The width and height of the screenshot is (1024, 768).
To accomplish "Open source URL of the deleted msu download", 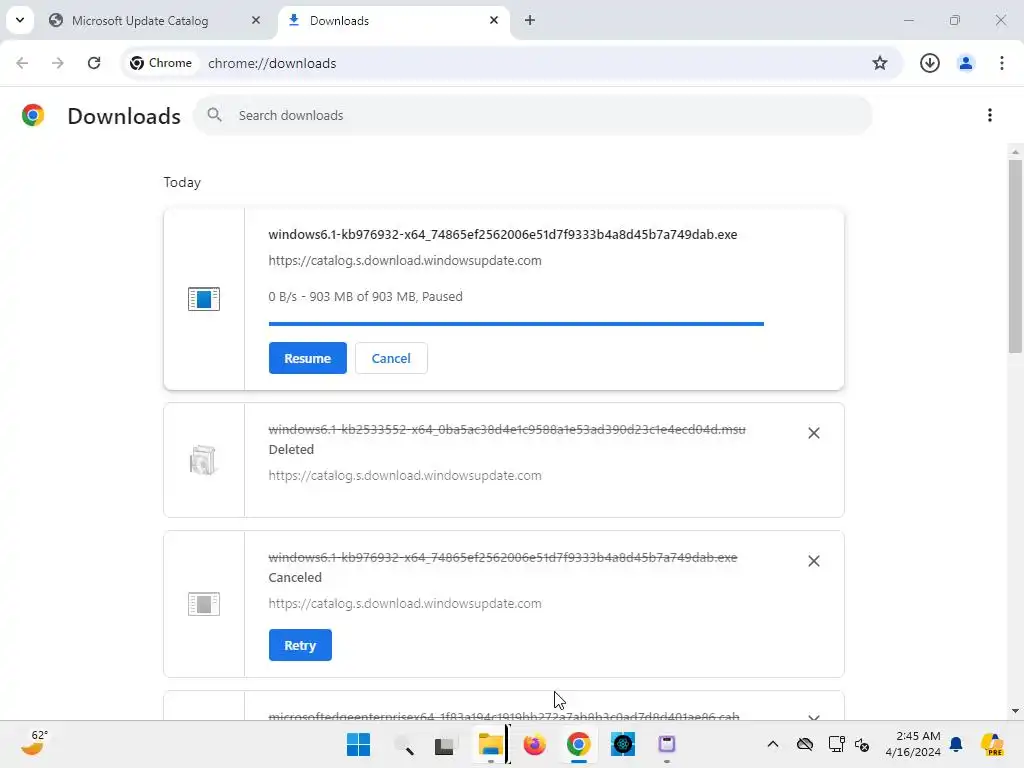I will click(405, 475).
